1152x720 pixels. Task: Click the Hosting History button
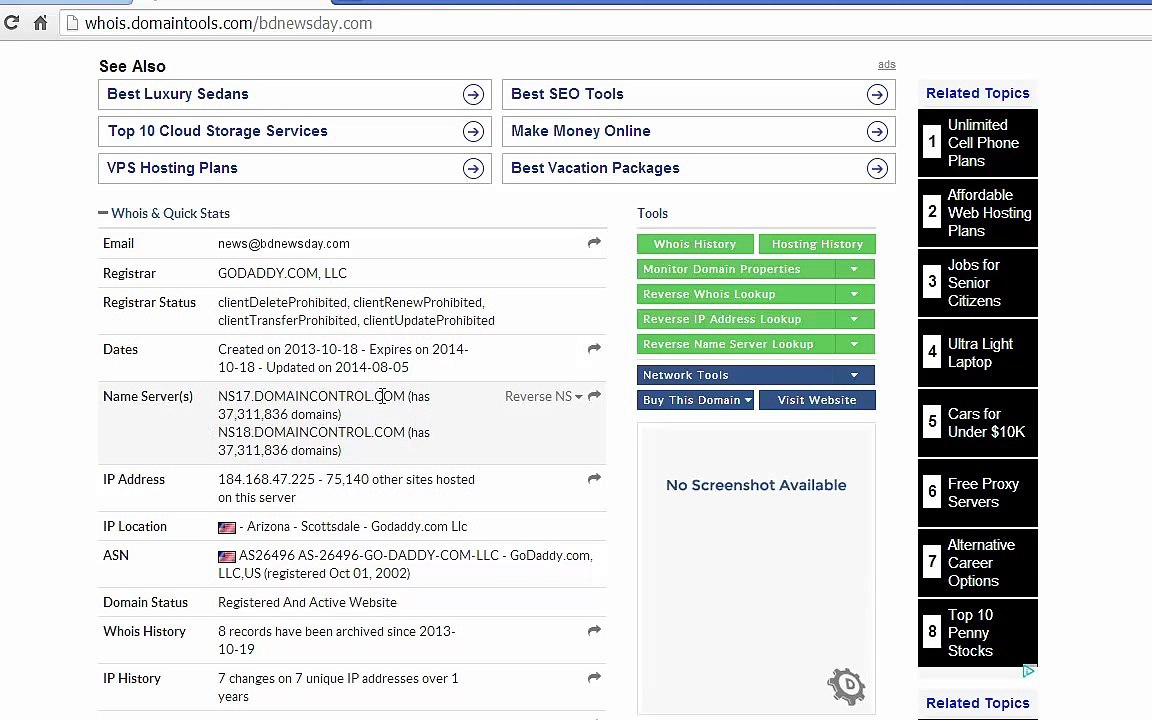pyautogui.click(x=817, y=244)
